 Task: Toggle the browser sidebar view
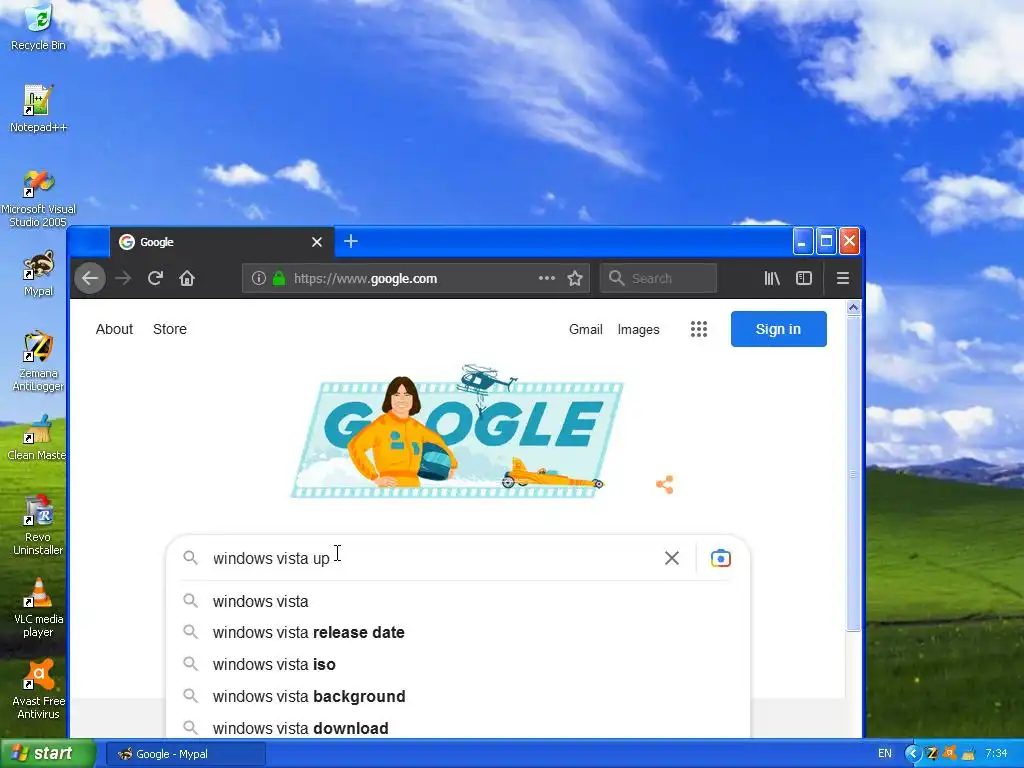pos(804,279)
